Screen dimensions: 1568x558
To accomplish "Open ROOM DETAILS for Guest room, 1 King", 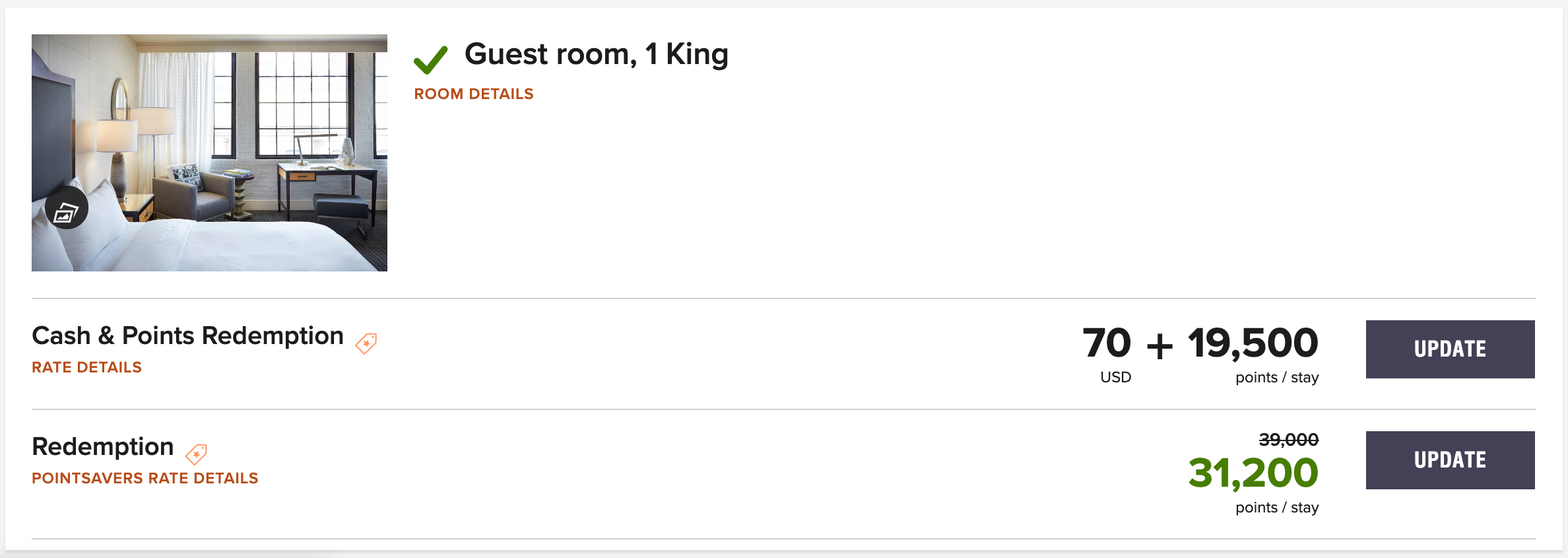I will 473,94.
